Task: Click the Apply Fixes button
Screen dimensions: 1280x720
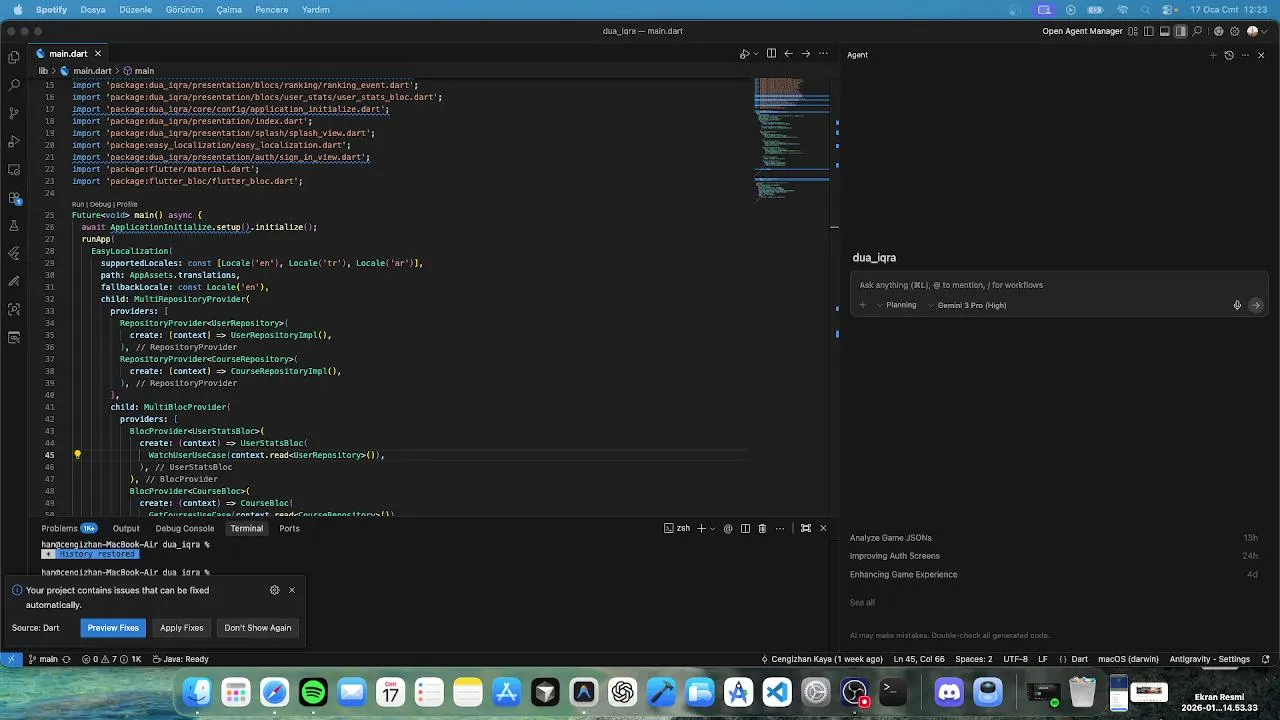Action: [182, 628]
